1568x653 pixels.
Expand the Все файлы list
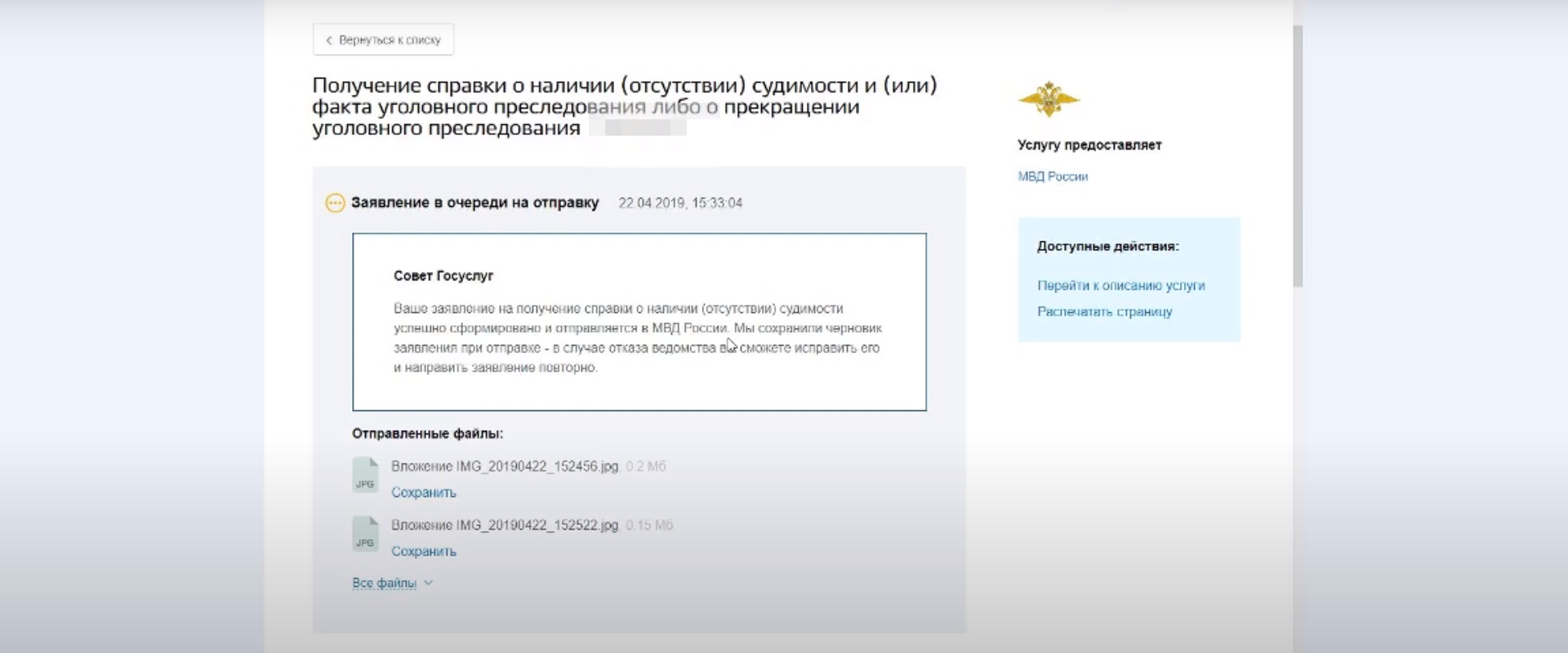pyautogui.click(x=385, y=583)
